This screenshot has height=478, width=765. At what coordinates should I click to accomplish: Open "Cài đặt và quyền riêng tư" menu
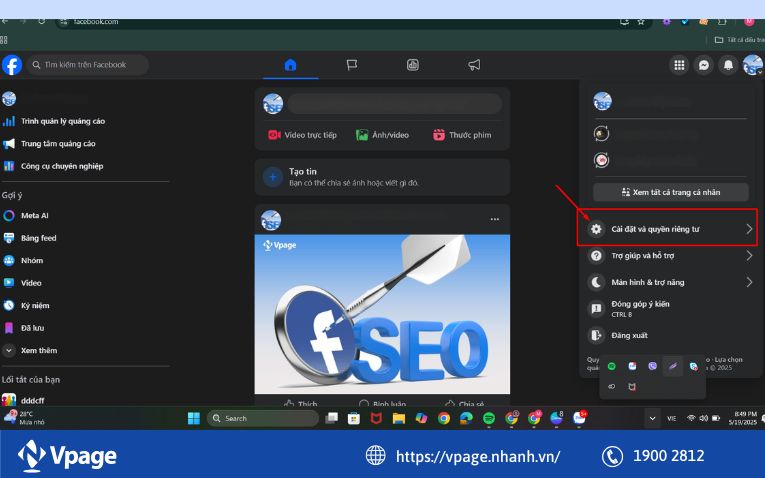[667, 229]
